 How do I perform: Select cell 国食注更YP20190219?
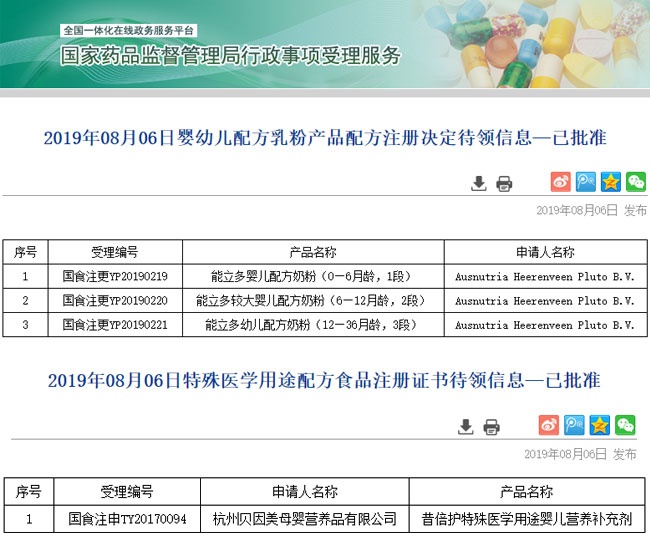(115, 276)
